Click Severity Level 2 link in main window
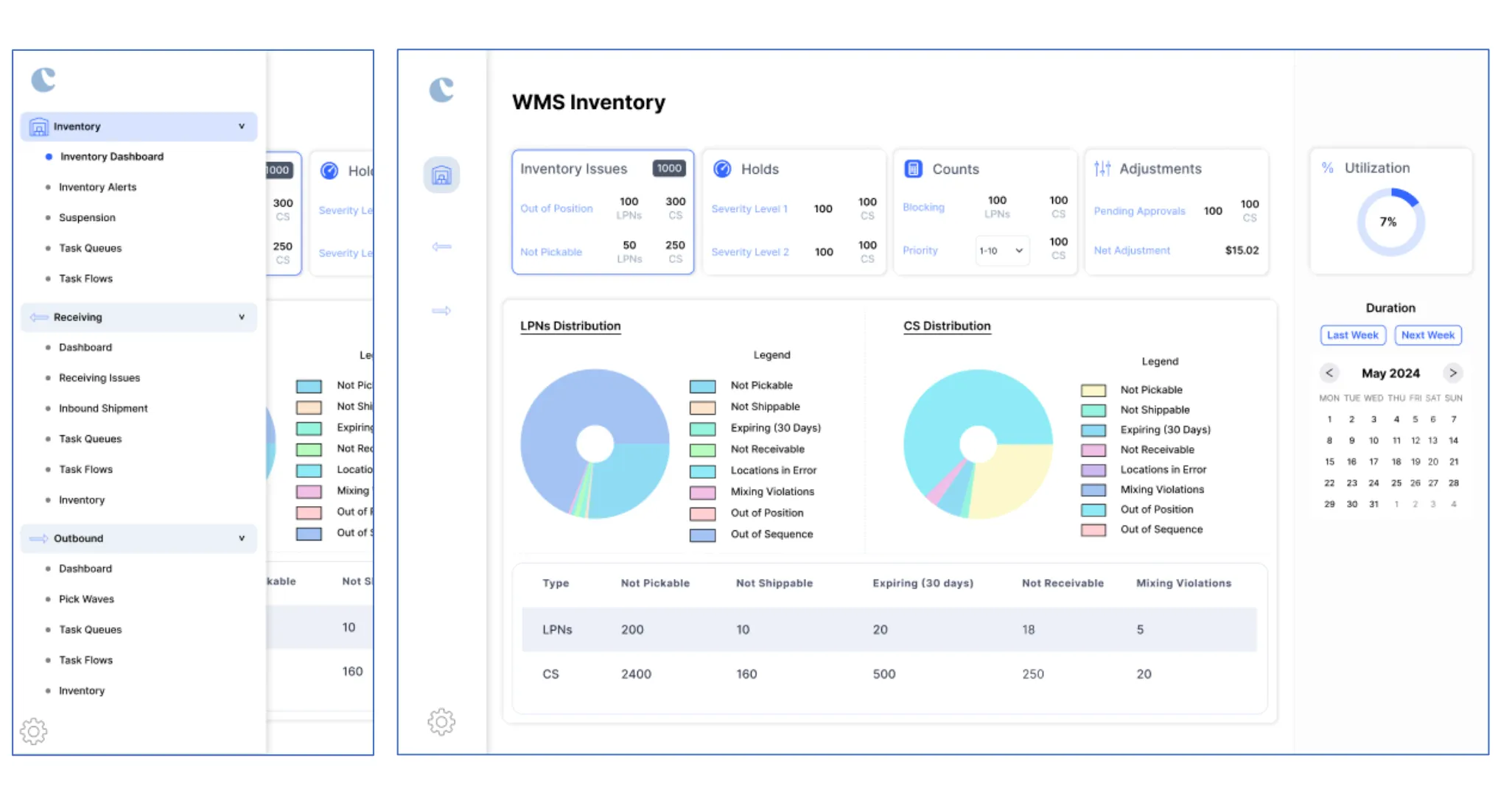Viewport: 1512px width, 797px height. (x=750, y=252)
